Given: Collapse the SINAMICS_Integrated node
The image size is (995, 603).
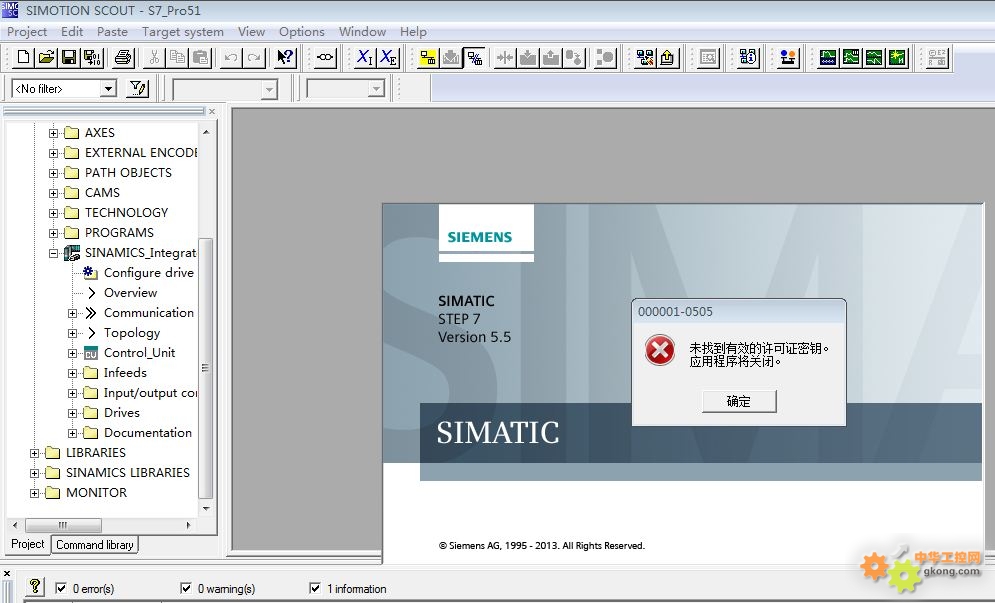Looking at the screenshot, I should pos(53,253).
